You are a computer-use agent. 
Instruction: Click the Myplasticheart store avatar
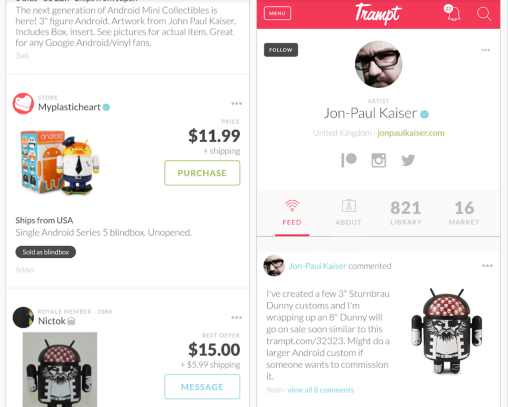[x=23, y=104]
